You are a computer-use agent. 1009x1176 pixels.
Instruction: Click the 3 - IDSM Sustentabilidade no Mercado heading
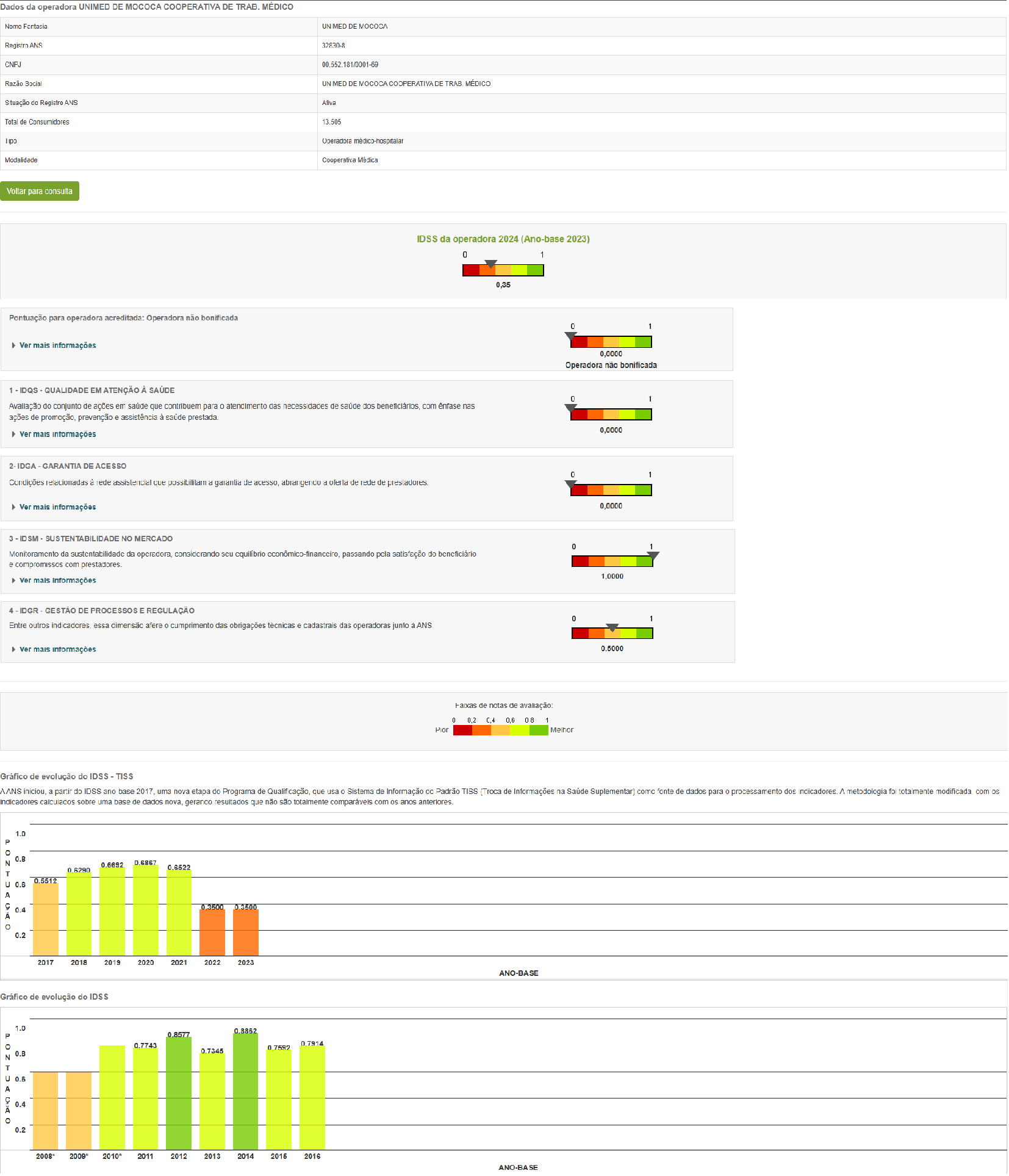[x=91, y=539]
